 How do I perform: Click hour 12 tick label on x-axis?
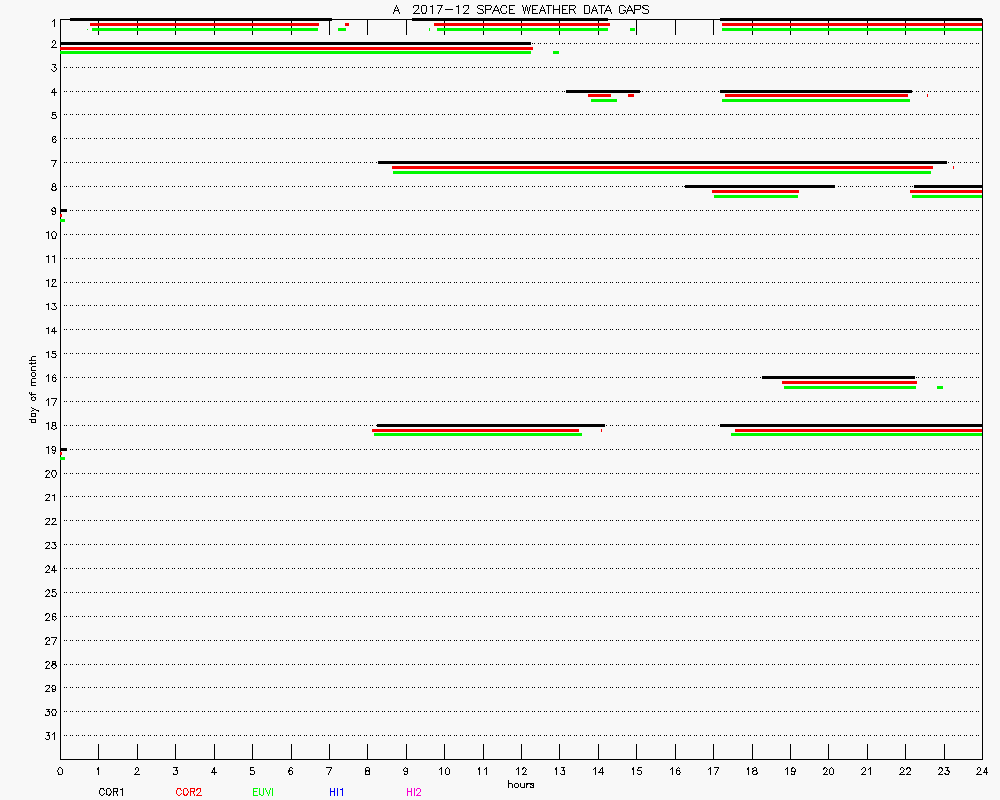point(521,772)
